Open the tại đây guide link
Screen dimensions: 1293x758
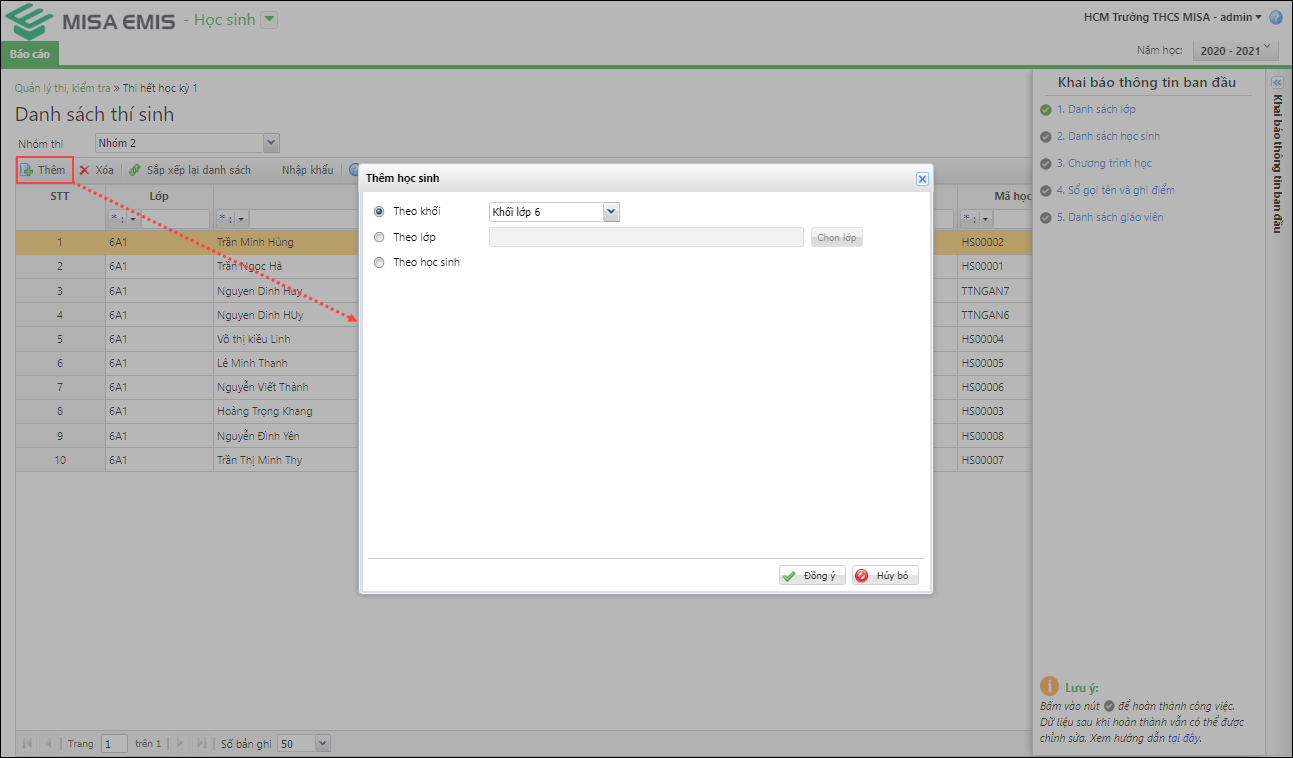(x=1183, y=738)
